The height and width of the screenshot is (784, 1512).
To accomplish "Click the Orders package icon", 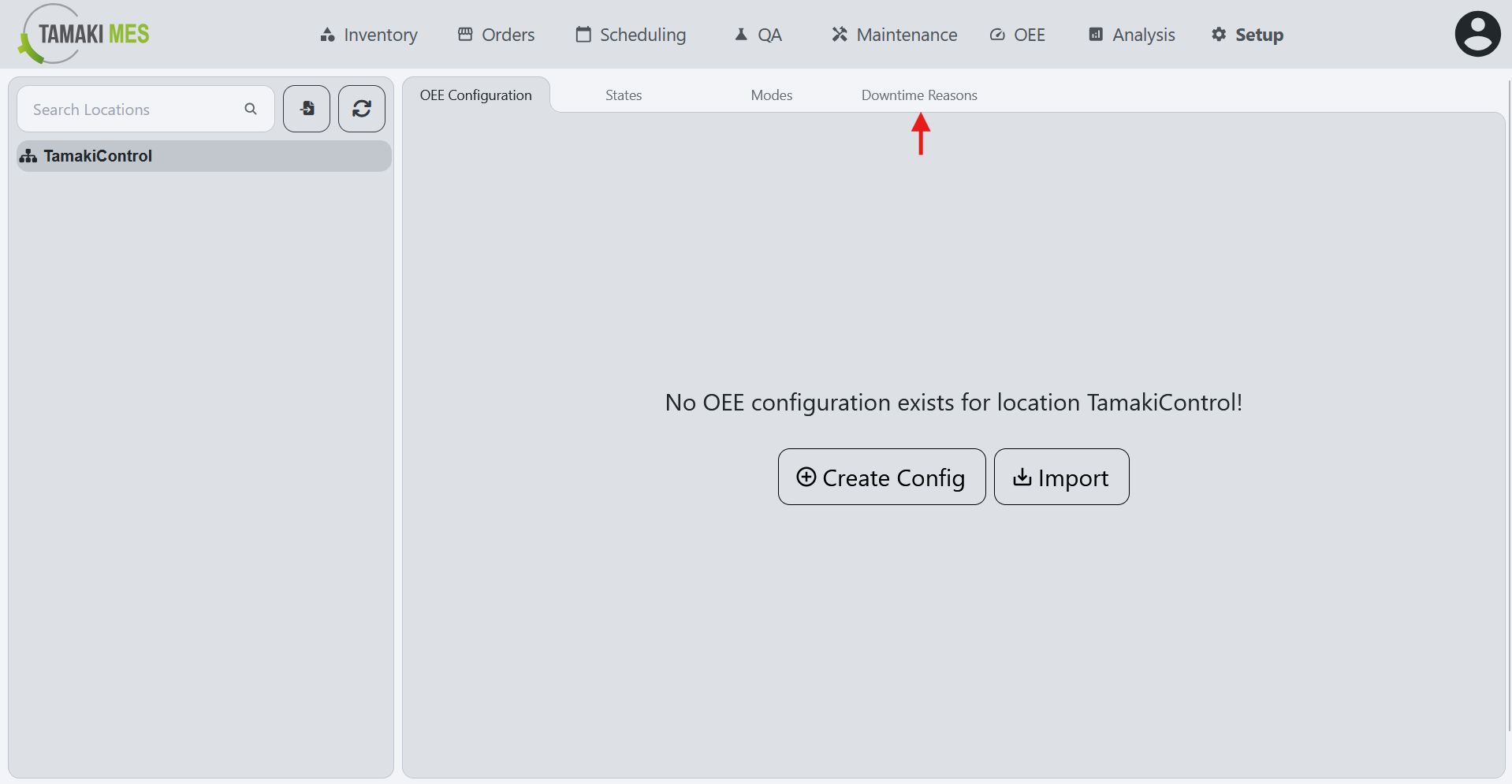I will [x=466, y=35].
